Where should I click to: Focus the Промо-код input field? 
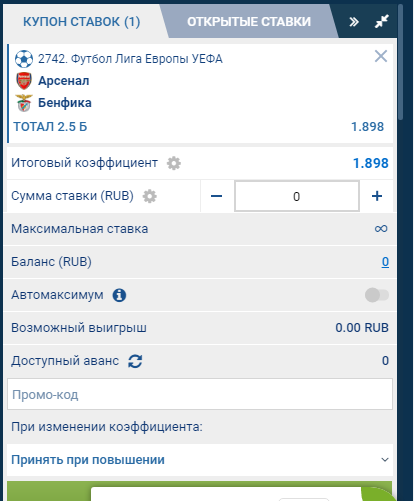tap(200, 394)
